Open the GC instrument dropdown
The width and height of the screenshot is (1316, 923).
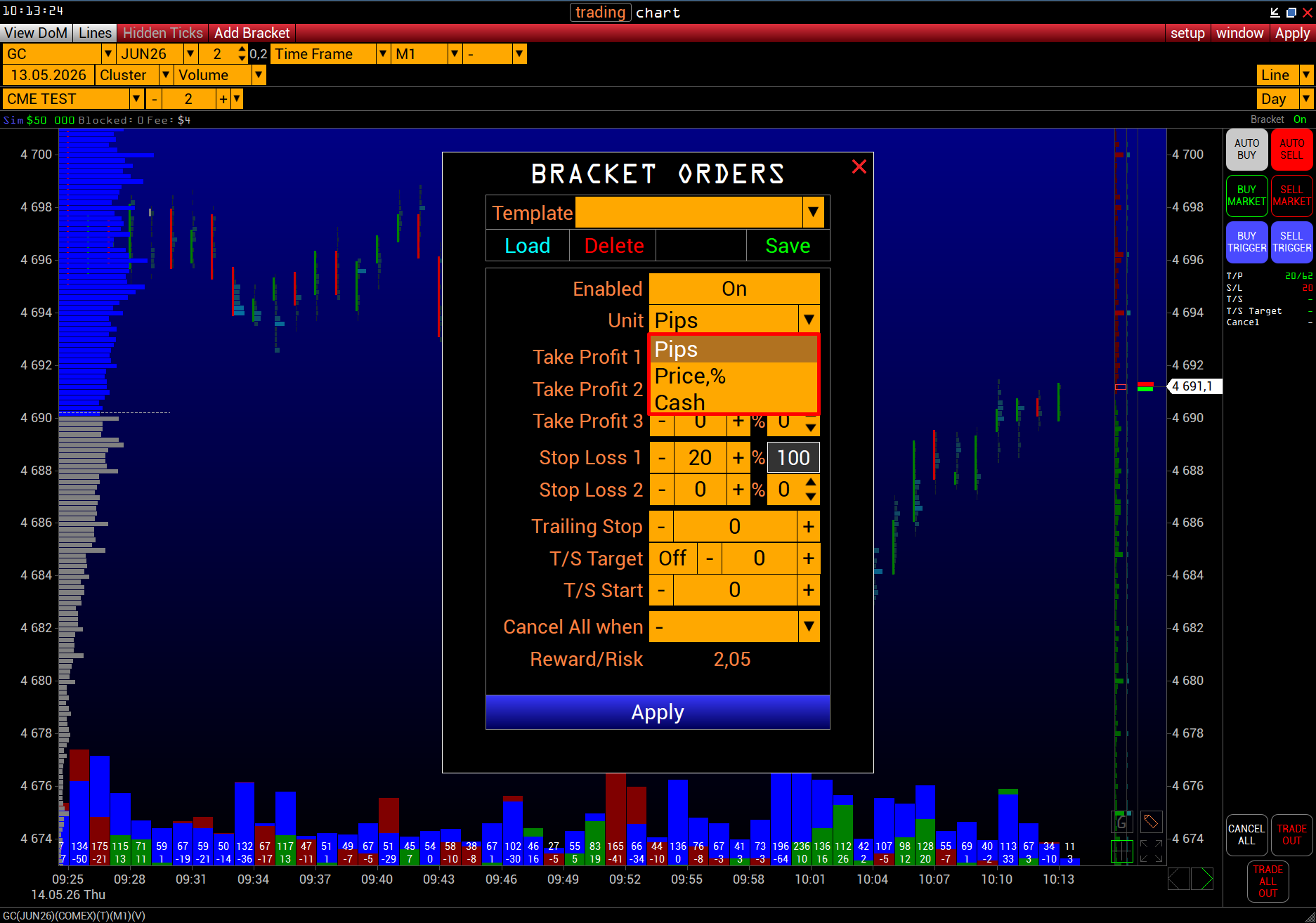click(108, 54)
